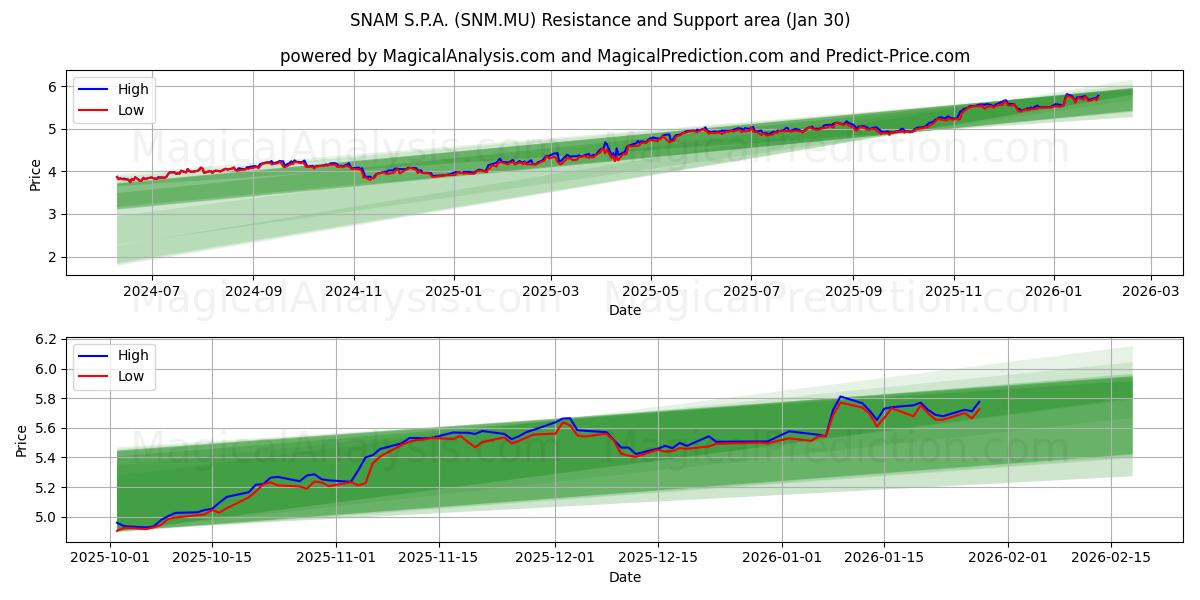This screenshot has height=600, width=1200.
Task: Click the 'Date' axis label under the top chart
Action: [625, 310]
